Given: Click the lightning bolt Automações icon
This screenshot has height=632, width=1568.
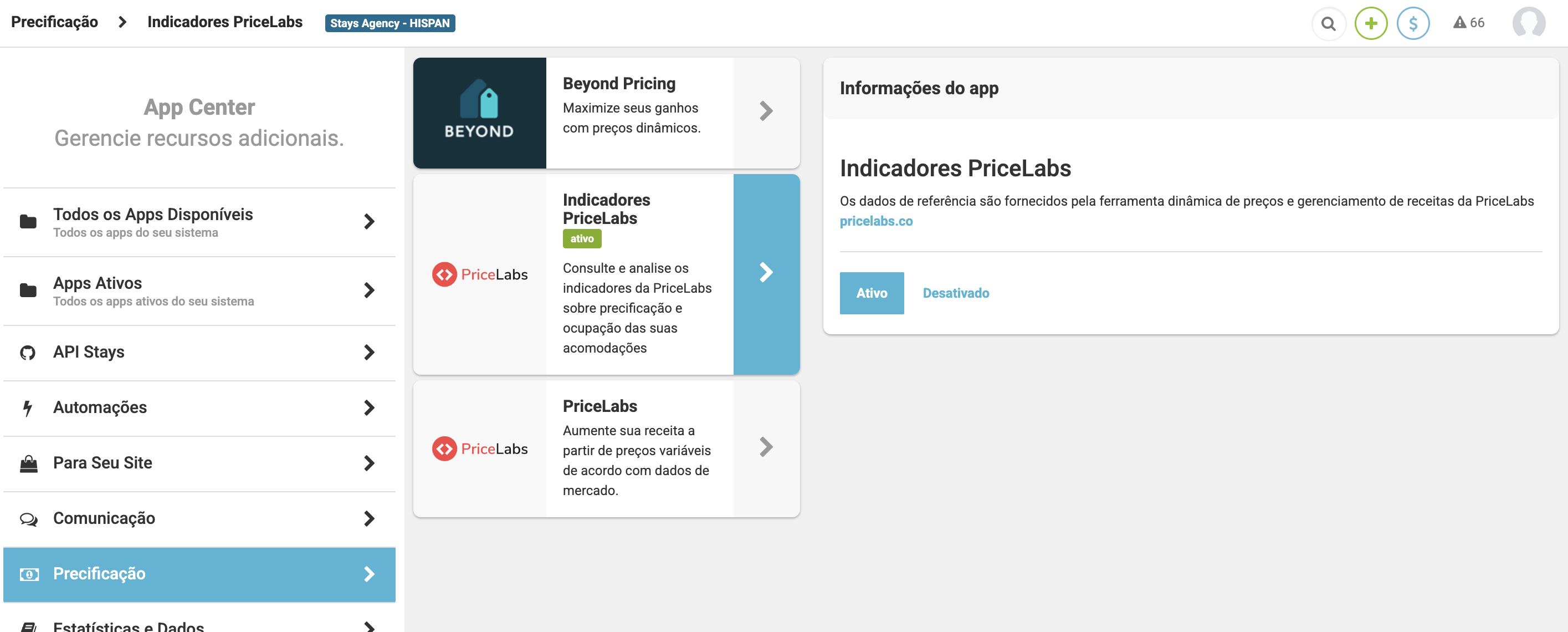Looking at the screenshot, I should coord(27,407).
